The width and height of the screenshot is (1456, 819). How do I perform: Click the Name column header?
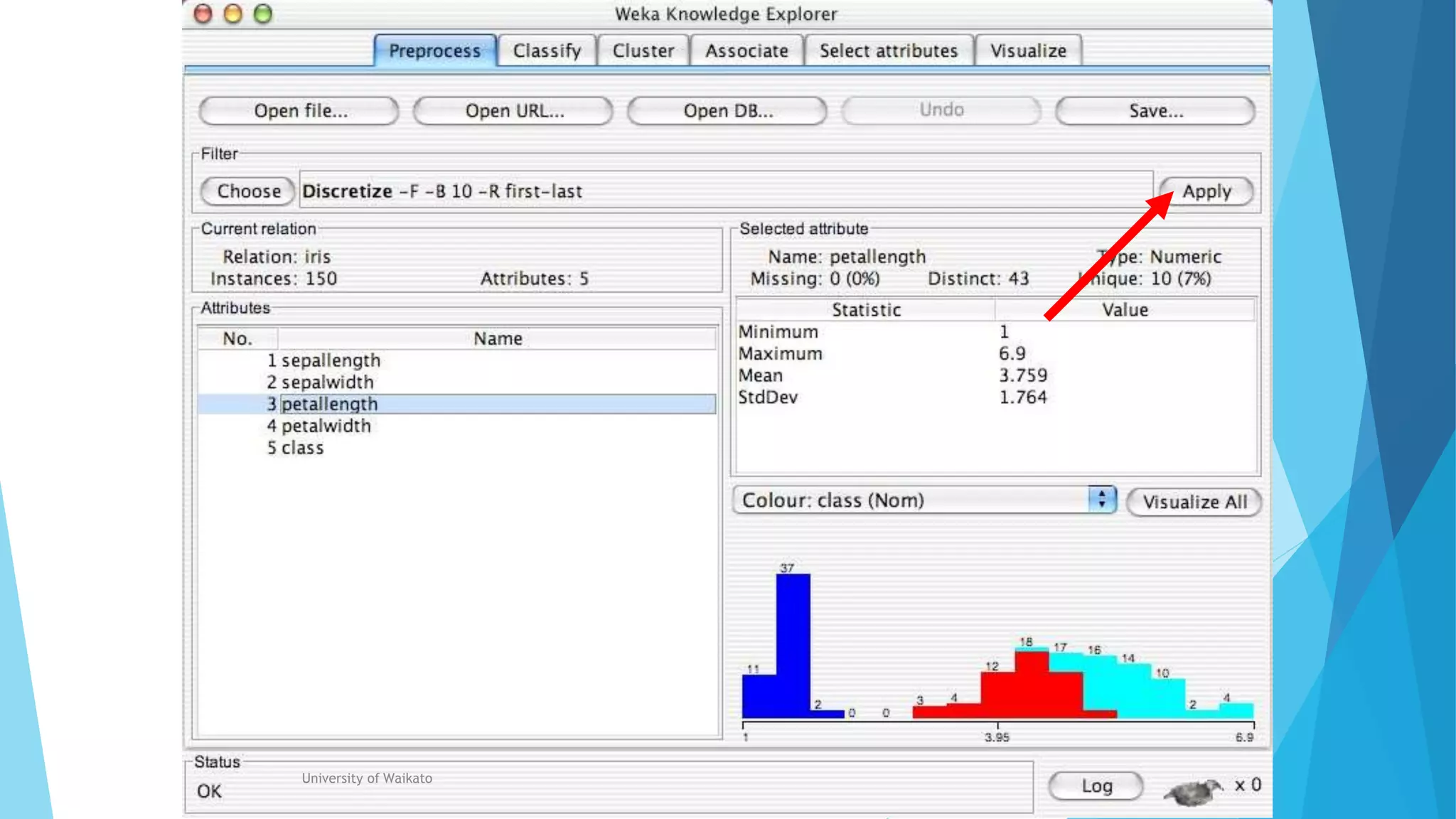(x=497, y=338)
